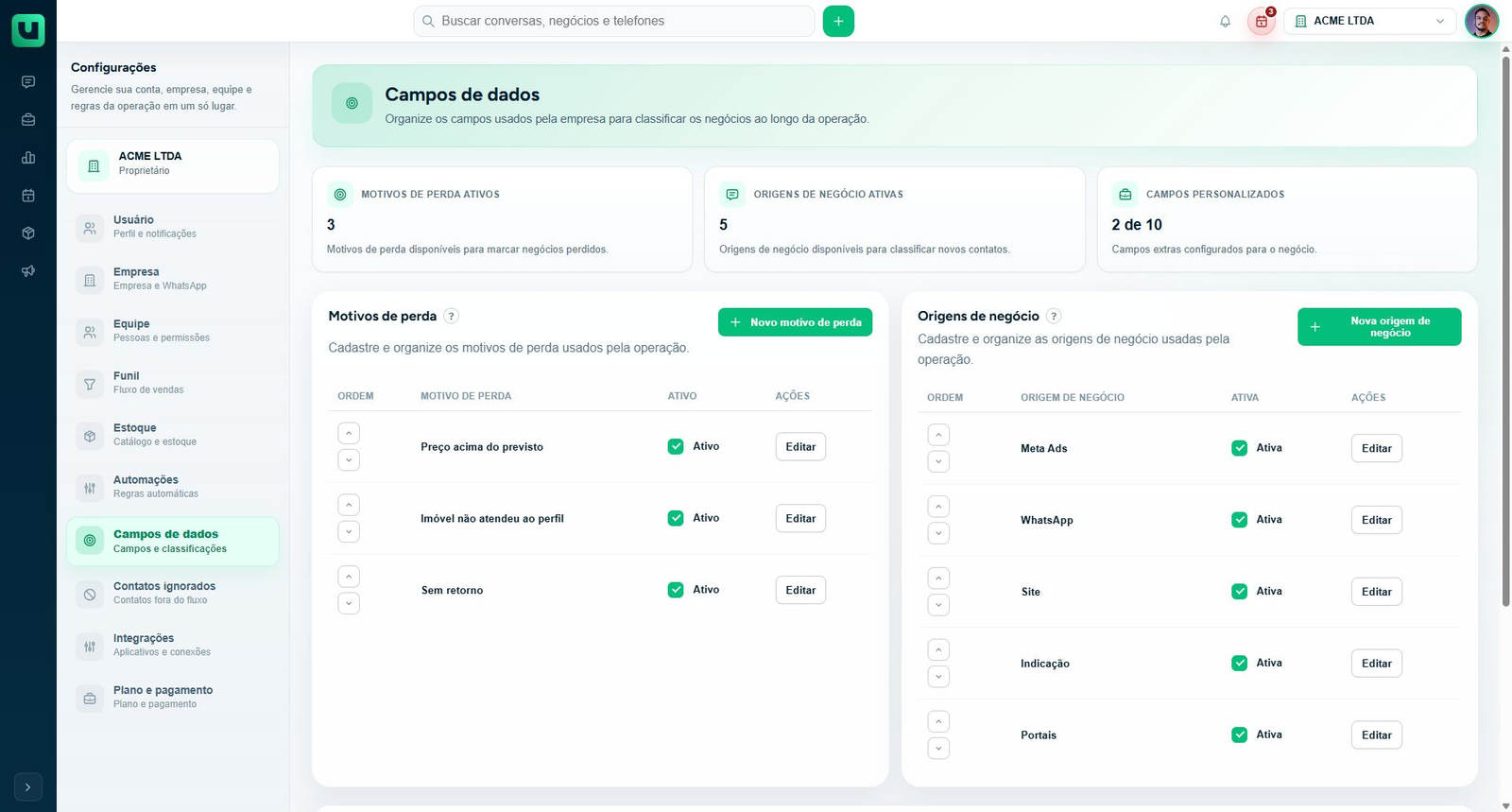The width and height of the screenshot is (1512, 812).
Task: Click Nova origem de negócio button
Action: tap(1379, 327)
